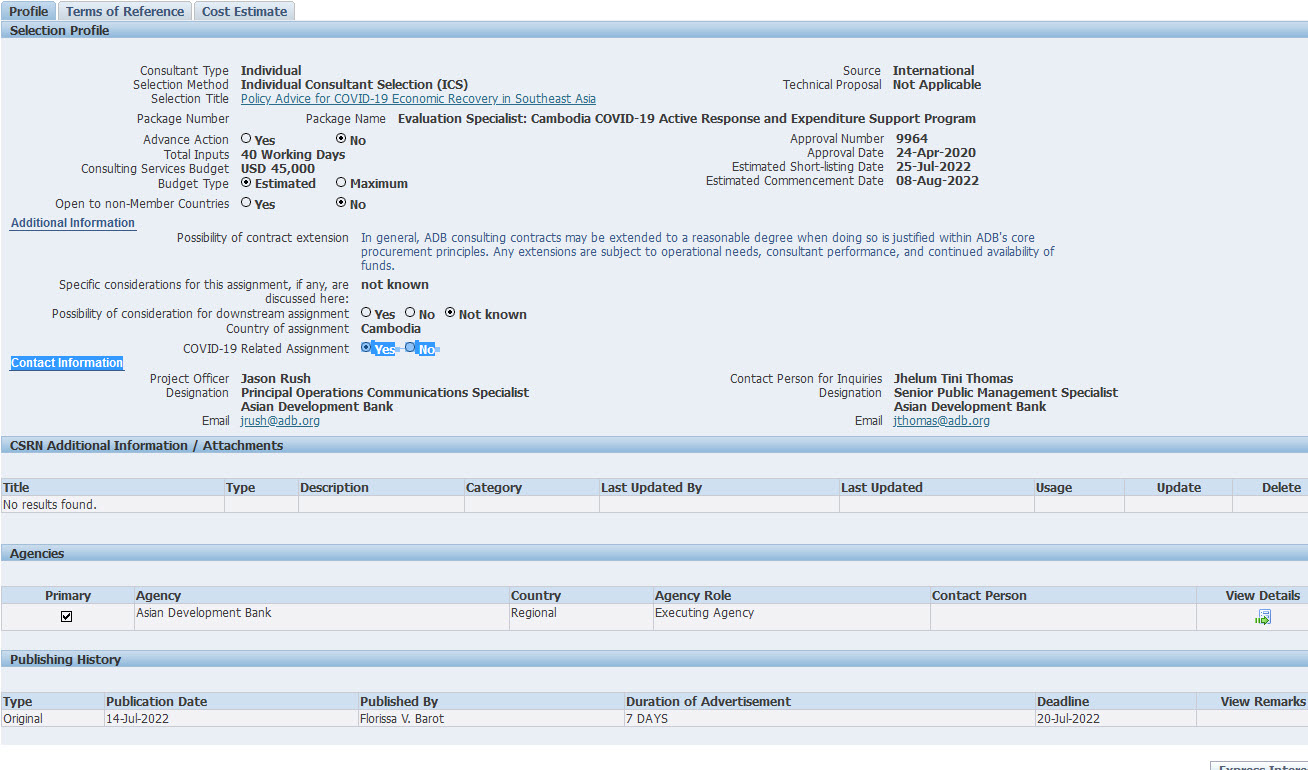Screen dimensions: 1308x770
Task: Select No for COVID-19 Related Assignment
Action: pos(410,348)
